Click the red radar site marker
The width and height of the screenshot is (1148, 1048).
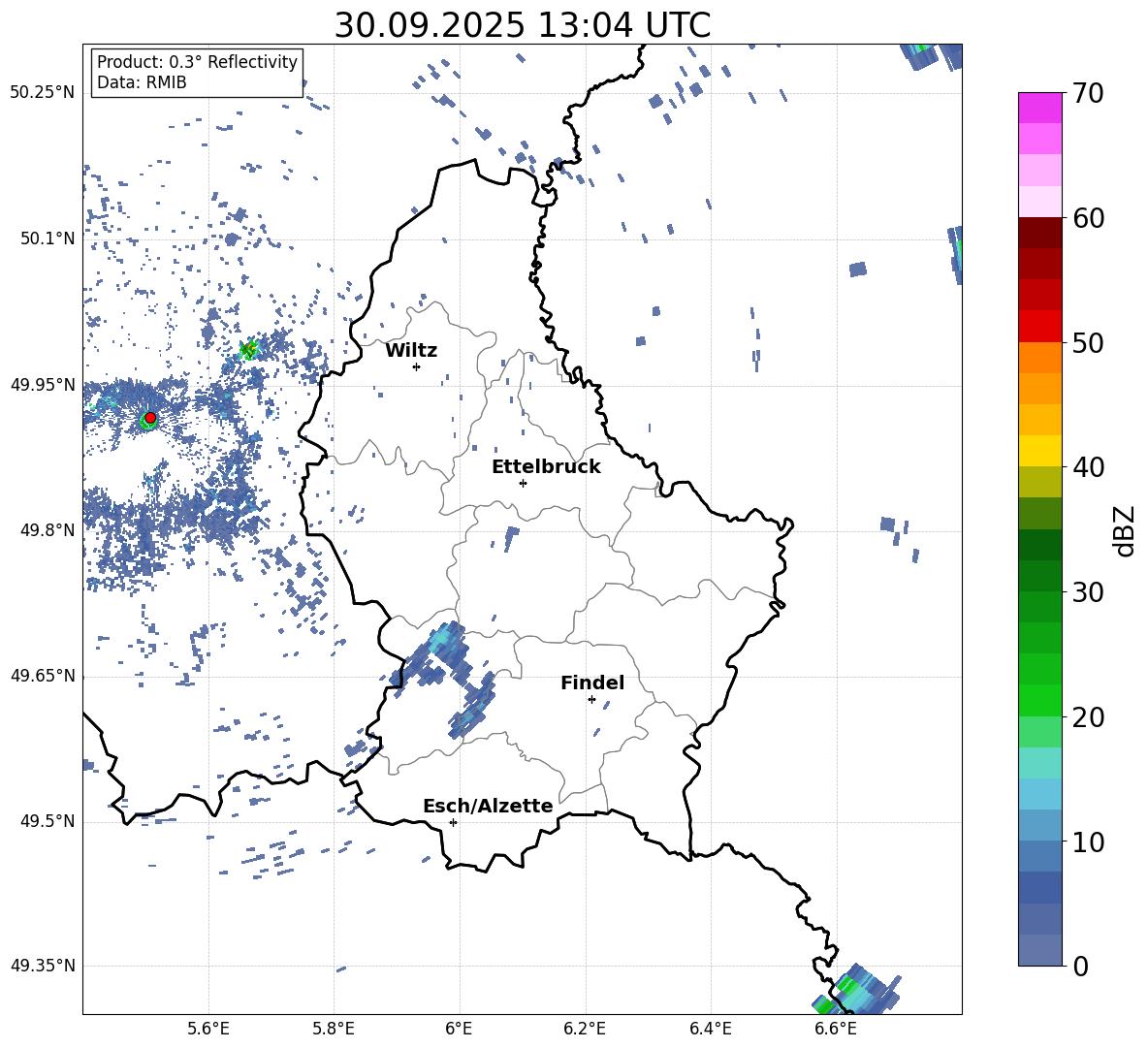point(150,418)
